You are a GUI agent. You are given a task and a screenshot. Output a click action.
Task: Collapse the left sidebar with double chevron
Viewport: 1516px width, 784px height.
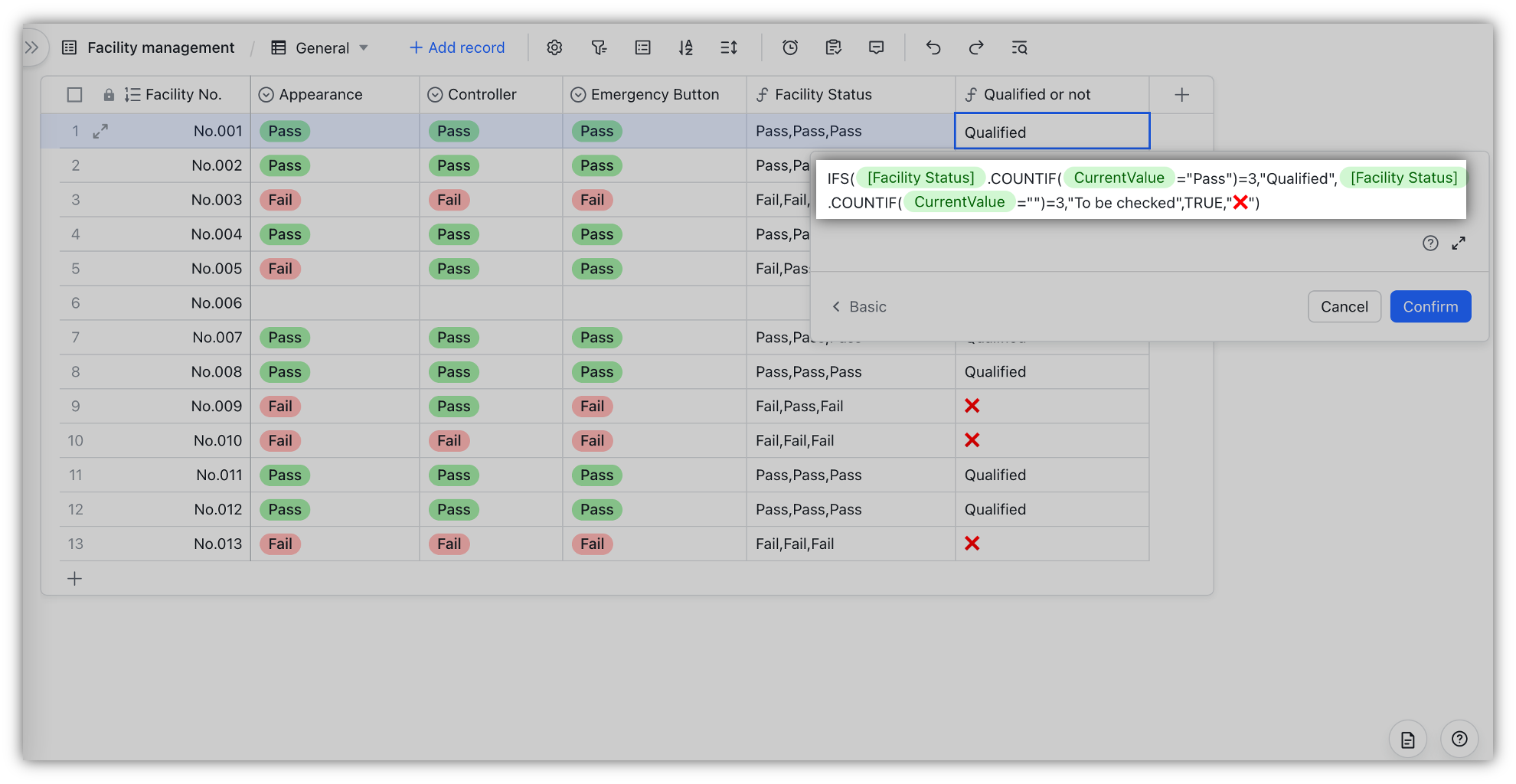click(31, 47)
